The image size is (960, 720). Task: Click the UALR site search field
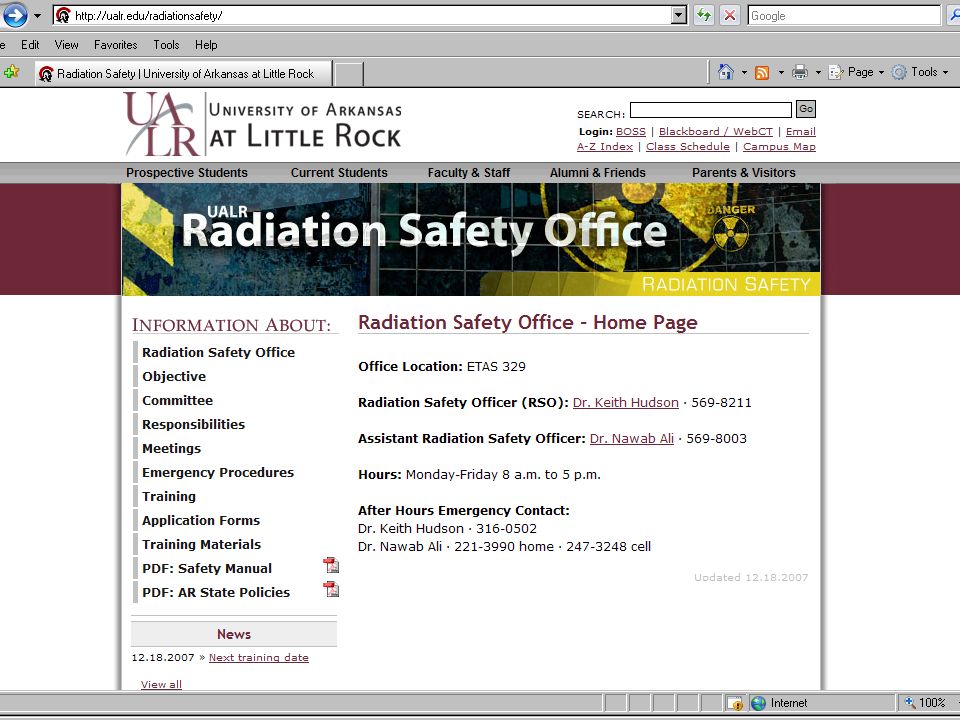pos(710,110)
